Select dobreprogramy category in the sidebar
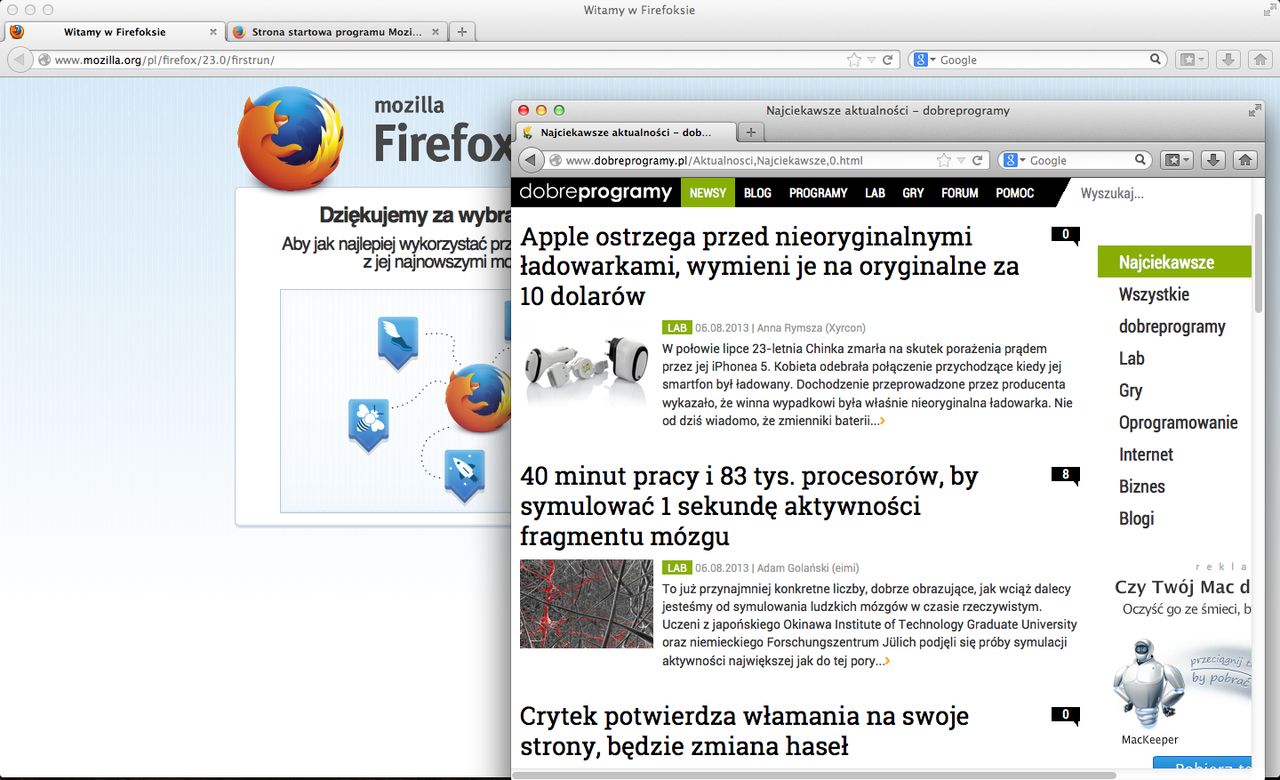Viewport: 1280px width, 780px height. (x=1172, y=326)
